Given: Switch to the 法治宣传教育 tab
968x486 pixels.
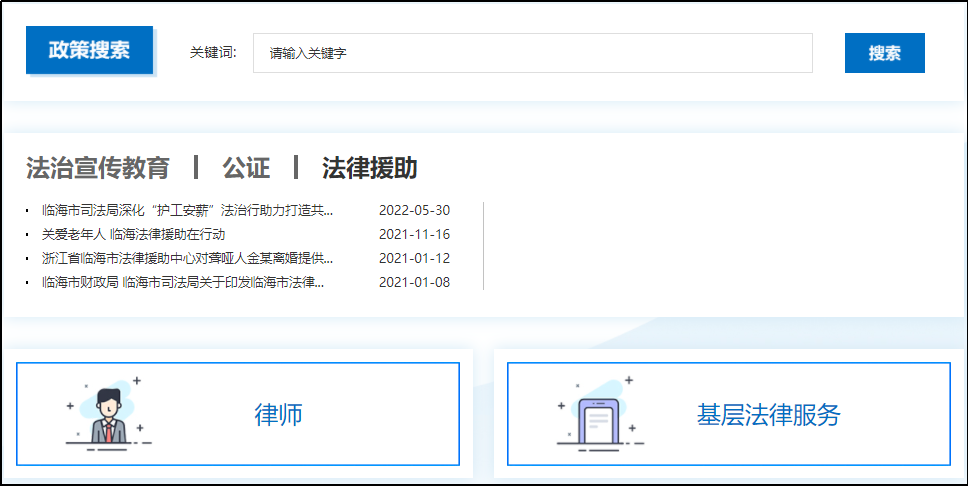Looking at the screenshot, I should tap(98, 168).
